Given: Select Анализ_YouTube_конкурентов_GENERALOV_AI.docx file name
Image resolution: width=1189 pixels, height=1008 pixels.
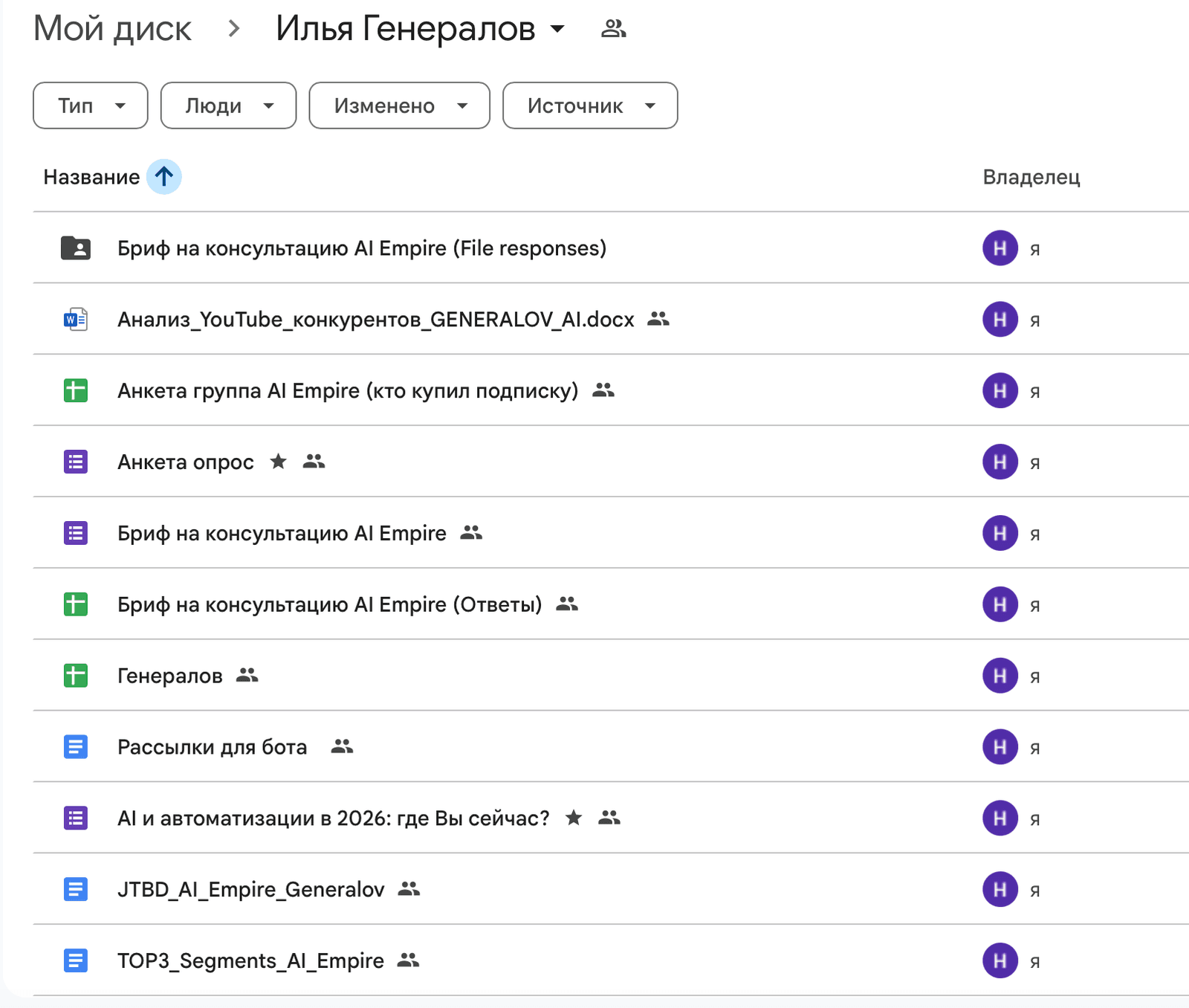Looking at the screenshot, I should [376, 319].
